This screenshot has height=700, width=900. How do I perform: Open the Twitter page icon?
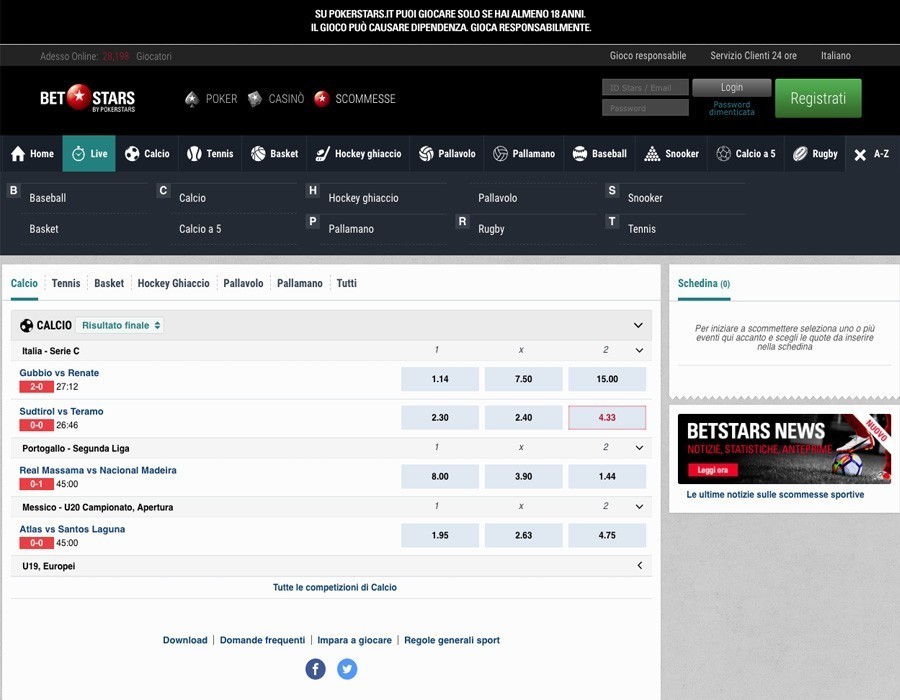tap(347, 669)
